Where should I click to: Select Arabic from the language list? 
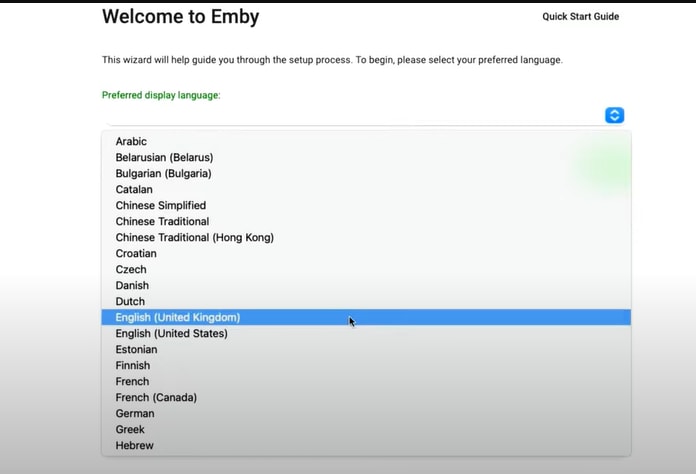point(366,141)
